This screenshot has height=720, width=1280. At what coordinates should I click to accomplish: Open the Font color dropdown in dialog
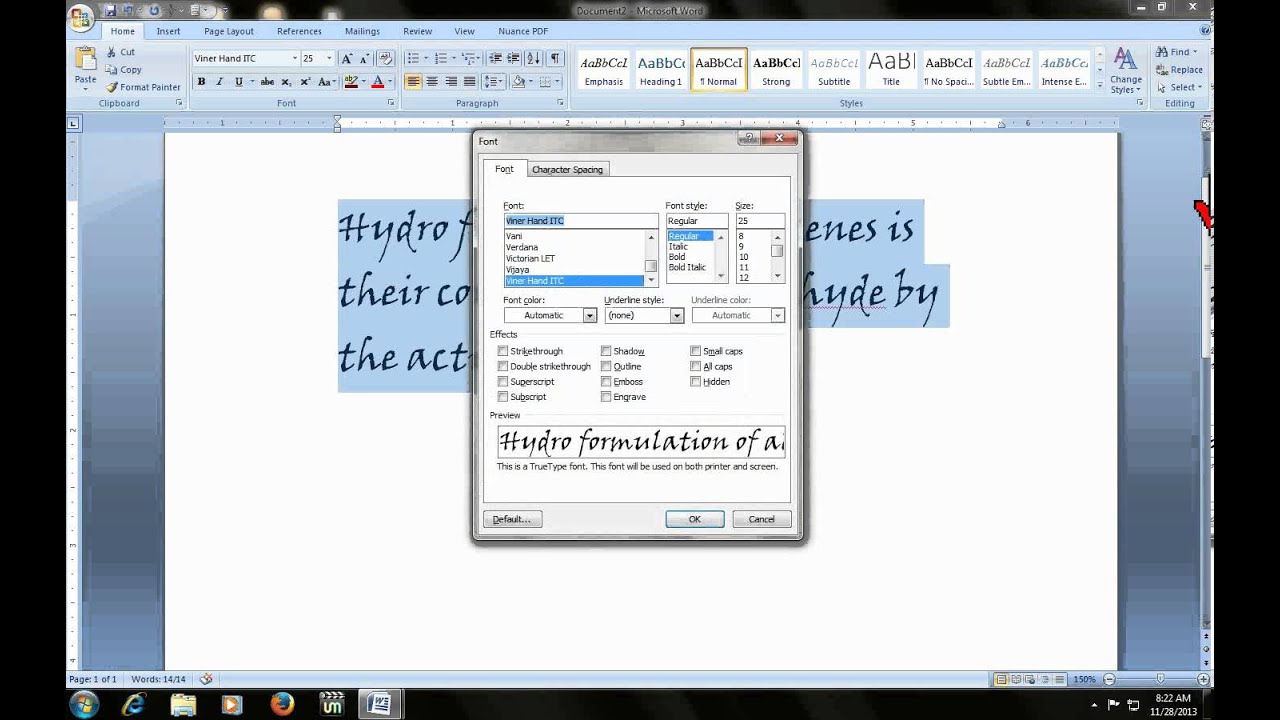(x=589, y=315)
